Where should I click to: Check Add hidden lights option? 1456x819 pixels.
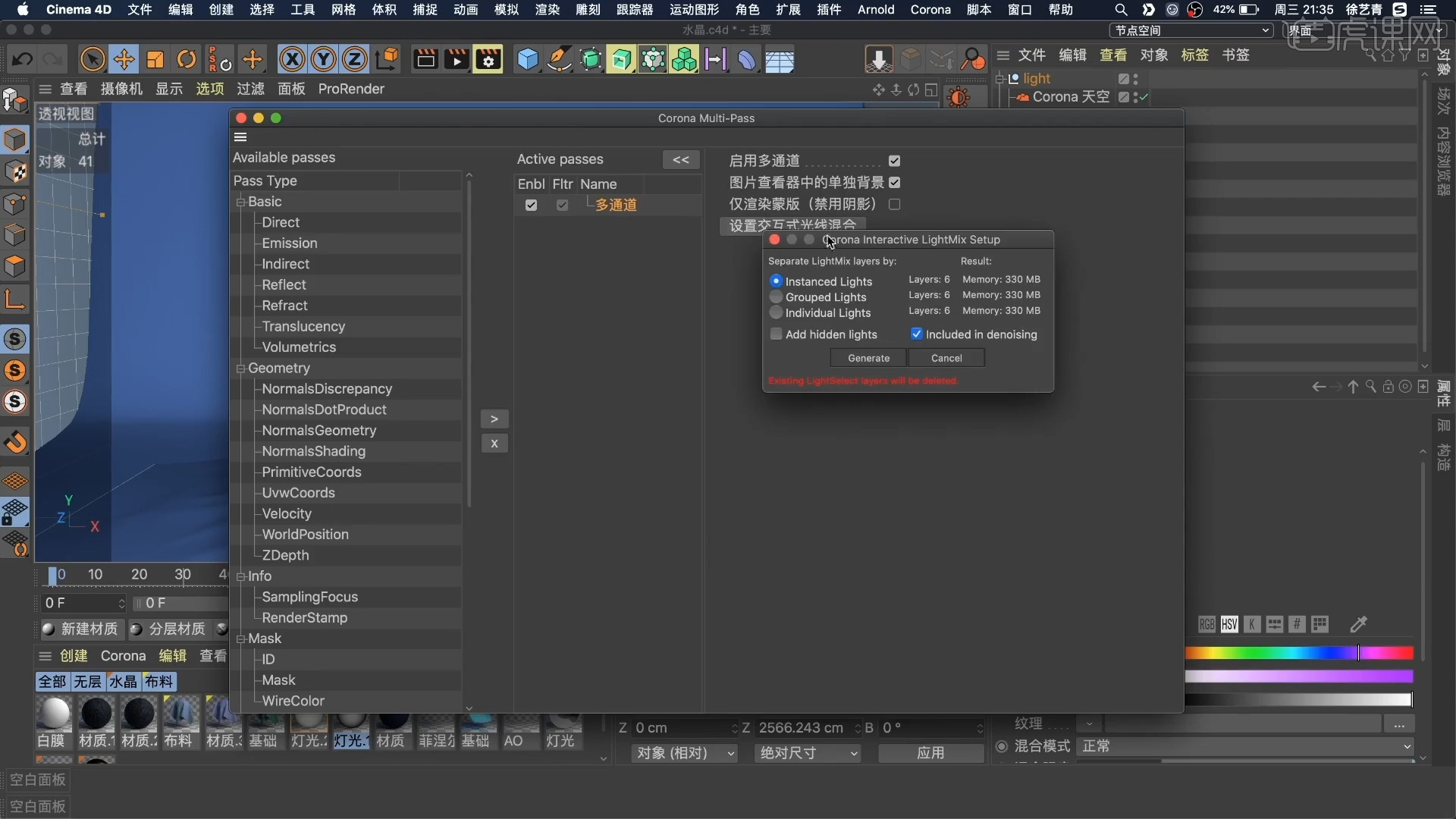(x=776, y=334)
